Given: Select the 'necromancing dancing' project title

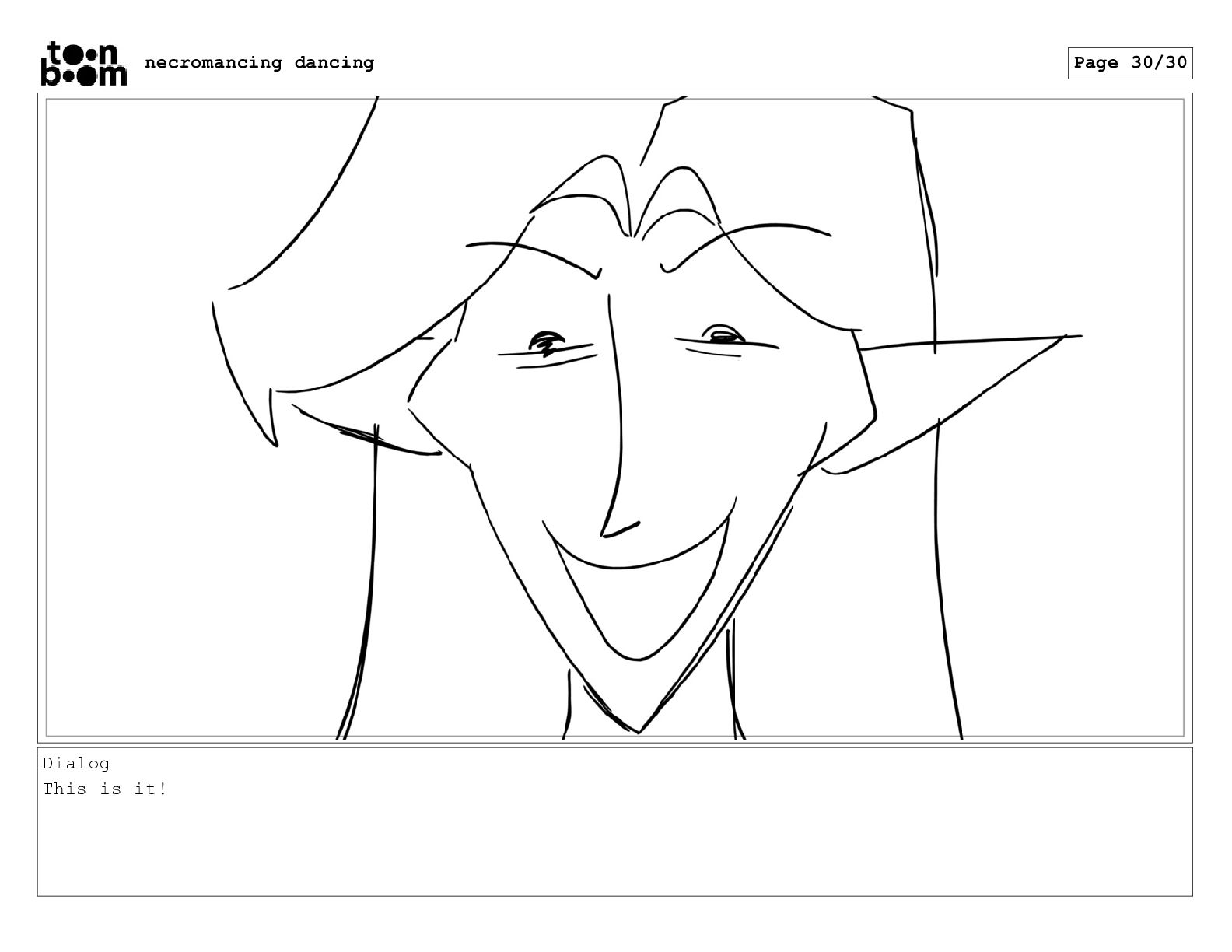Looking at the screenshot, I should (259, 62).
